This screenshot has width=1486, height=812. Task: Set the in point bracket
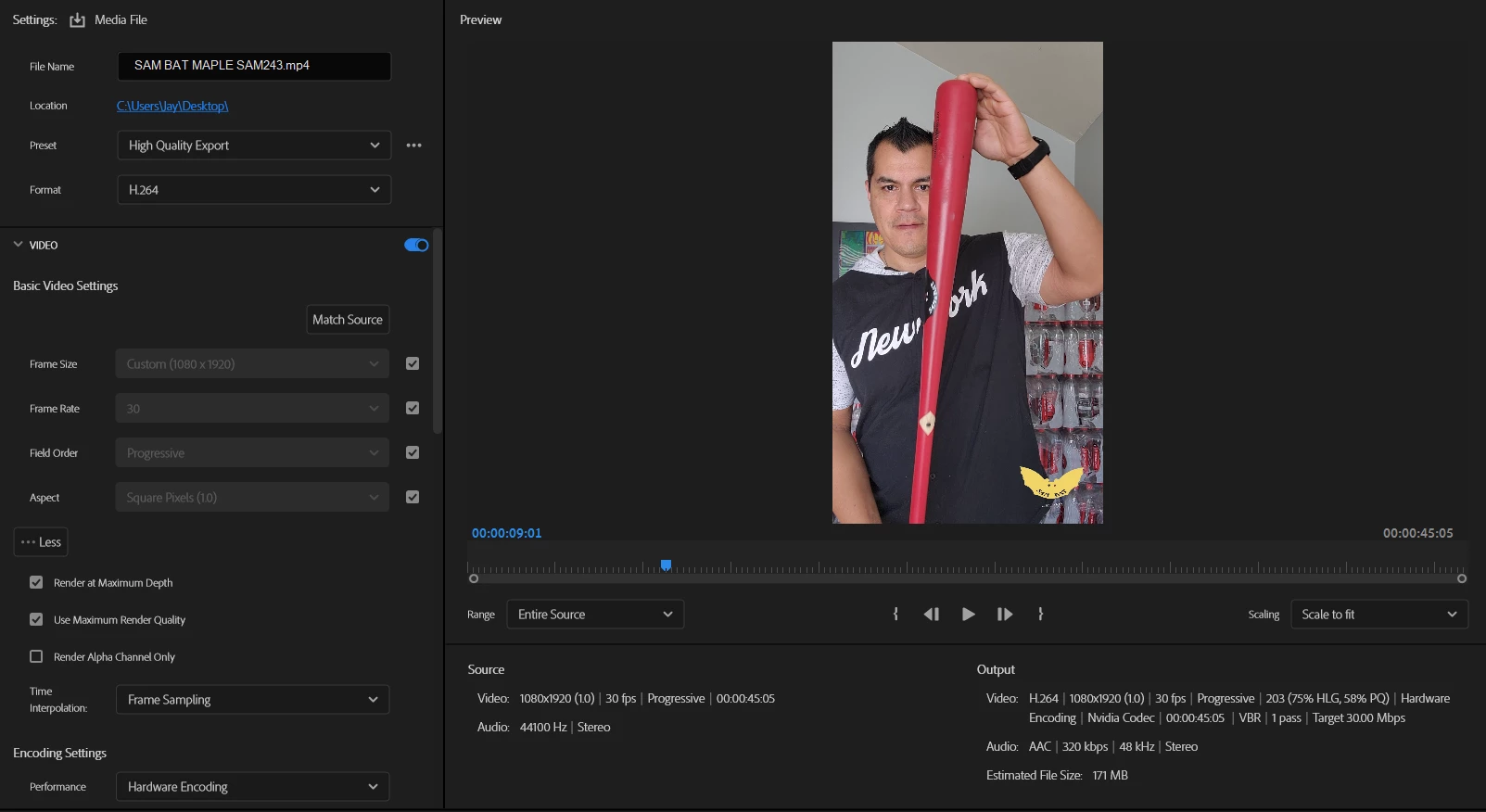[x=895, y=615]
